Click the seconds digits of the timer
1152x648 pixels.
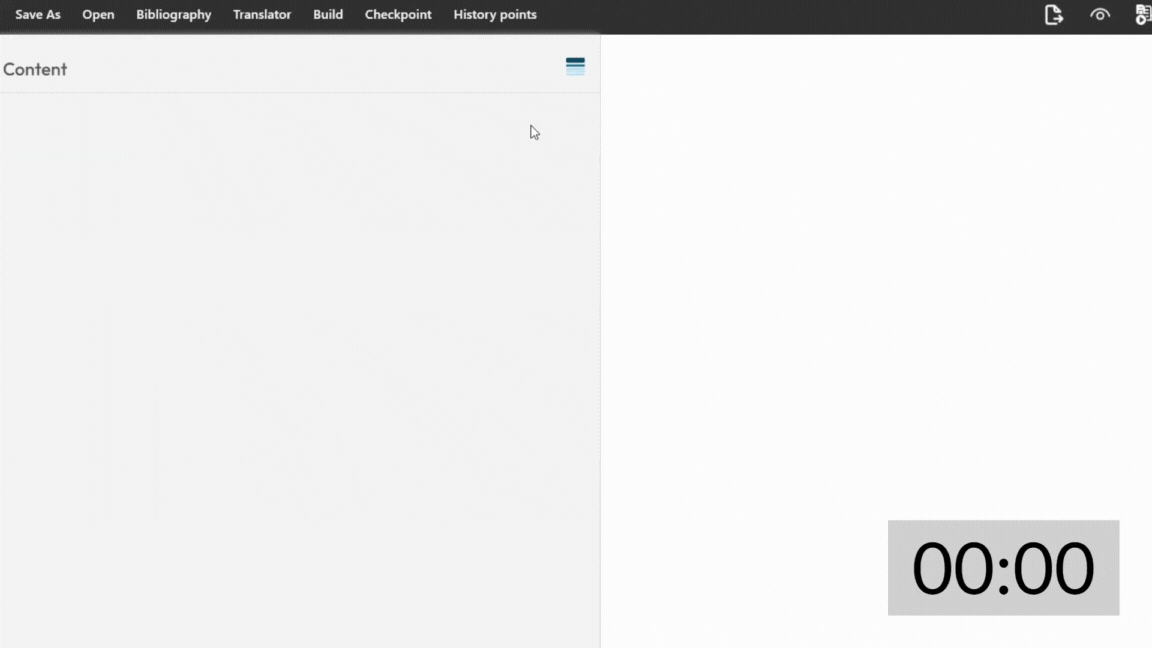point(1054,568)
